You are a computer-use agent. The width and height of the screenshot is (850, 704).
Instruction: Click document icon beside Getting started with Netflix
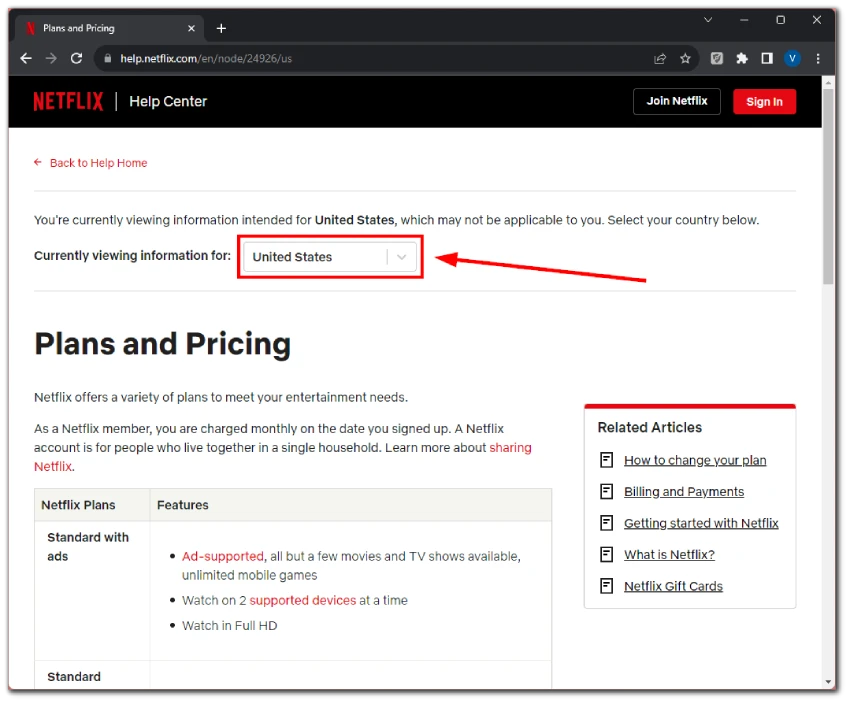(x=606, y=523)
